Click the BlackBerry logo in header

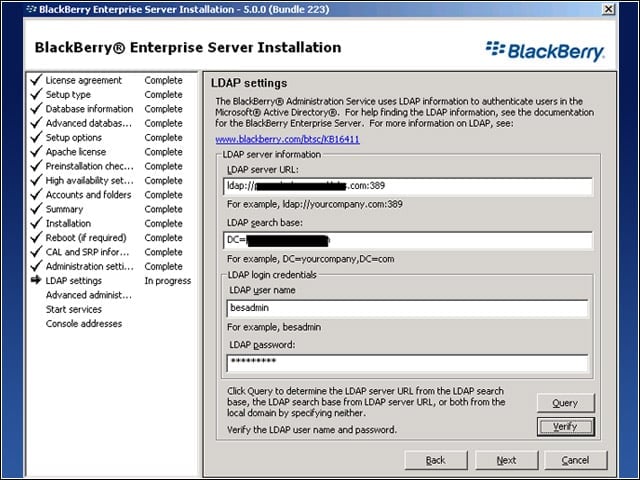[x=545, y=51]
